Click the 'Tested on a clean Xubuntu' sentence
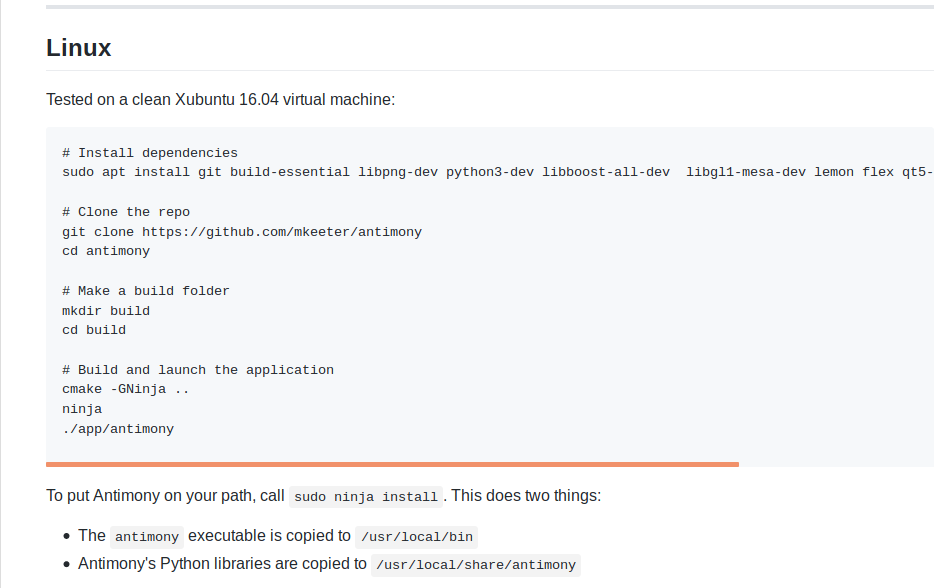946x588 pixels. pyautogui.click(x=221, y=100)
